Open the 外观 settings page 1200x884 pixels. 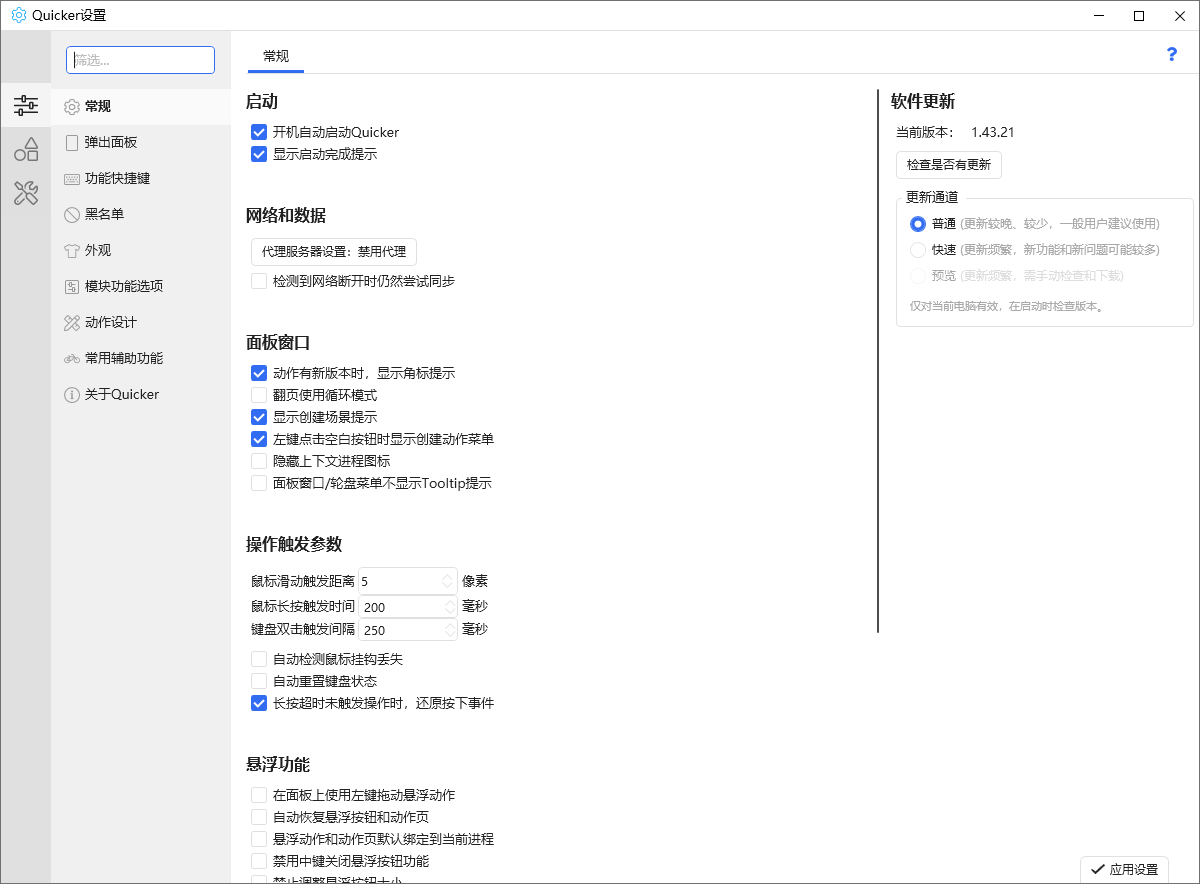141,251
